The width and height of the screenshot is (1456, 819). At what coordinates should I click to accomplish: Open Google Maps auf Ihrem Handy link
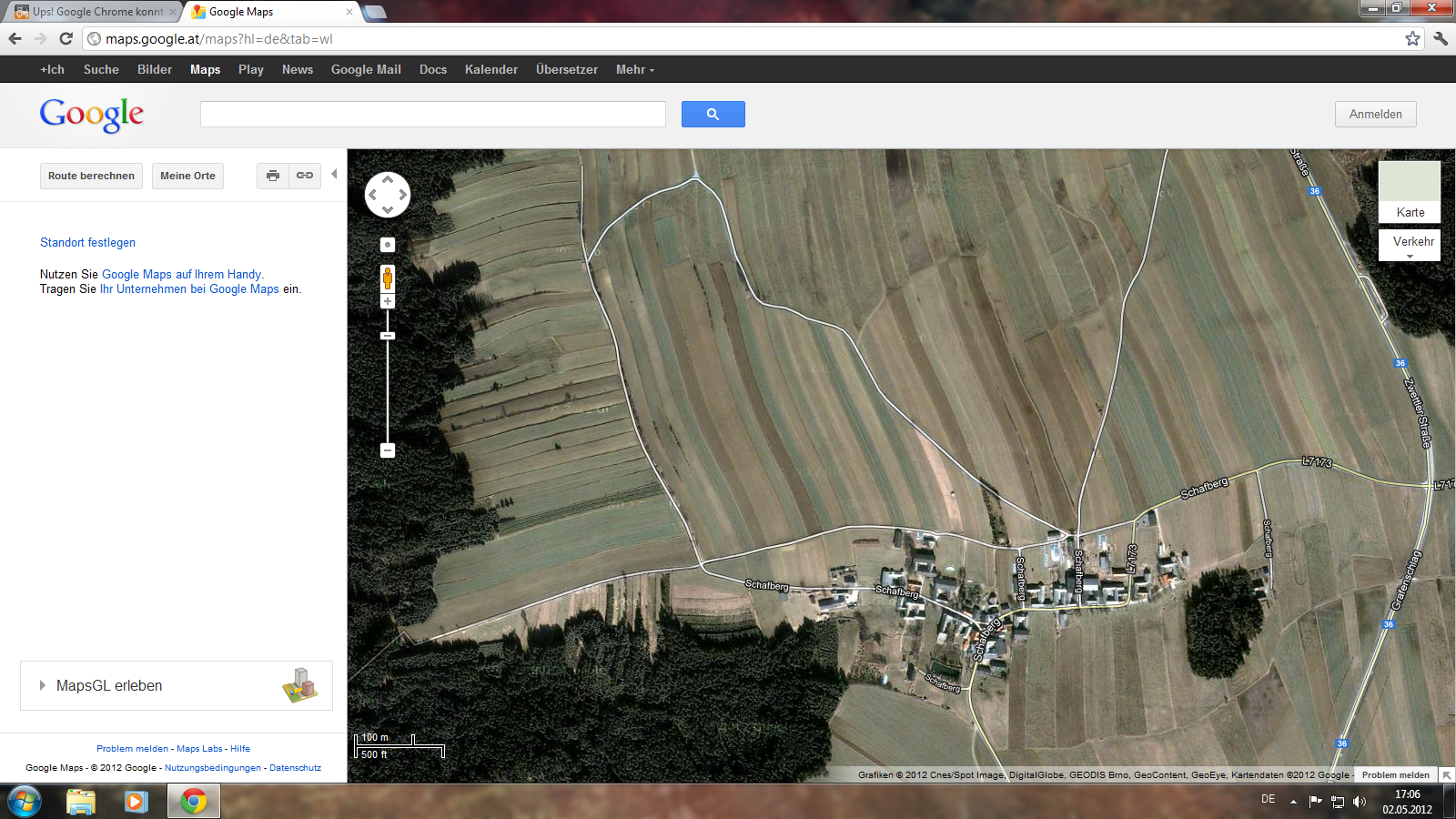[182, 274]
